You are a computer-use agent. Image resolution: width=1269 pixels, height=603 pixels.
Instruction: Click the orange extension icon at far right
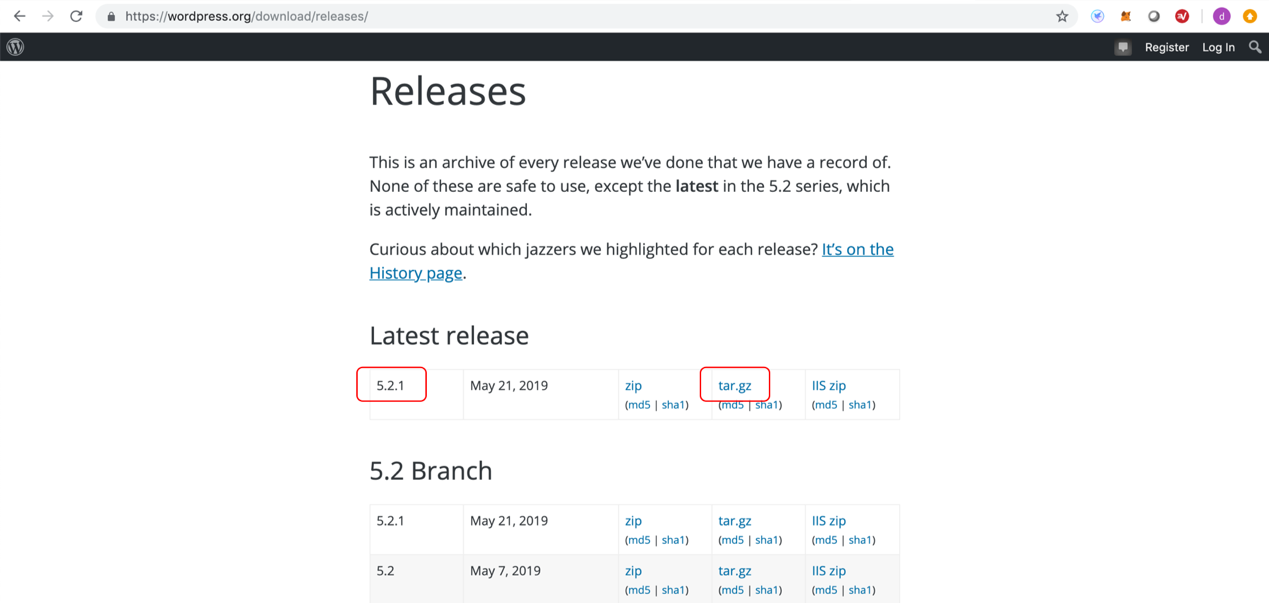coord(1250,16)
